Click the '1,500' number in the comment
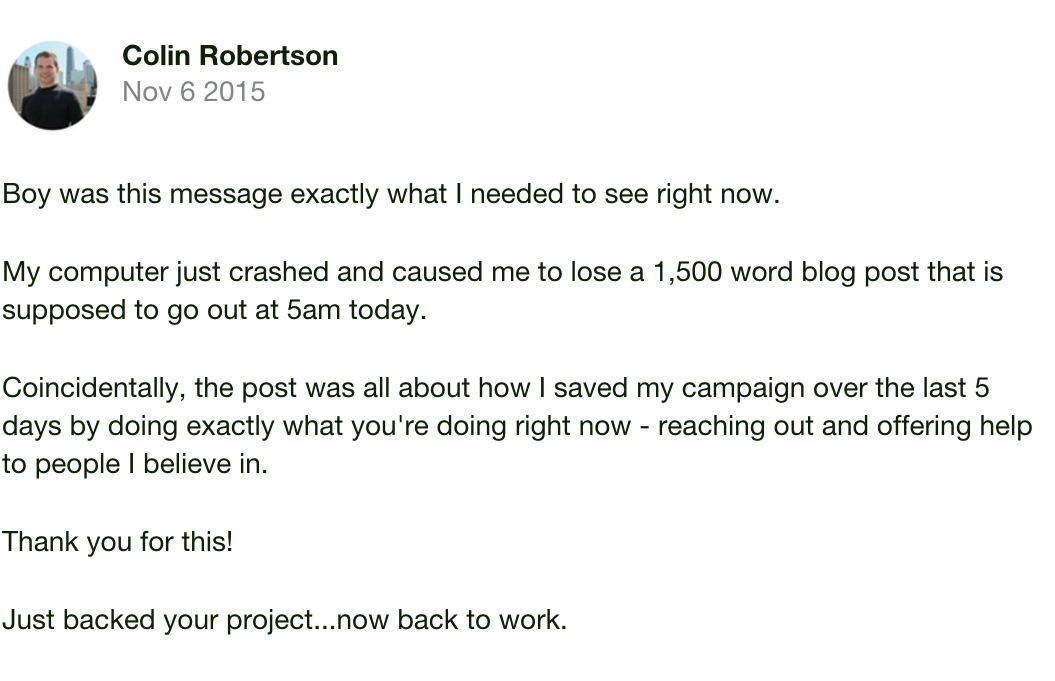1055x681 pixels. (x=688, y=273)
